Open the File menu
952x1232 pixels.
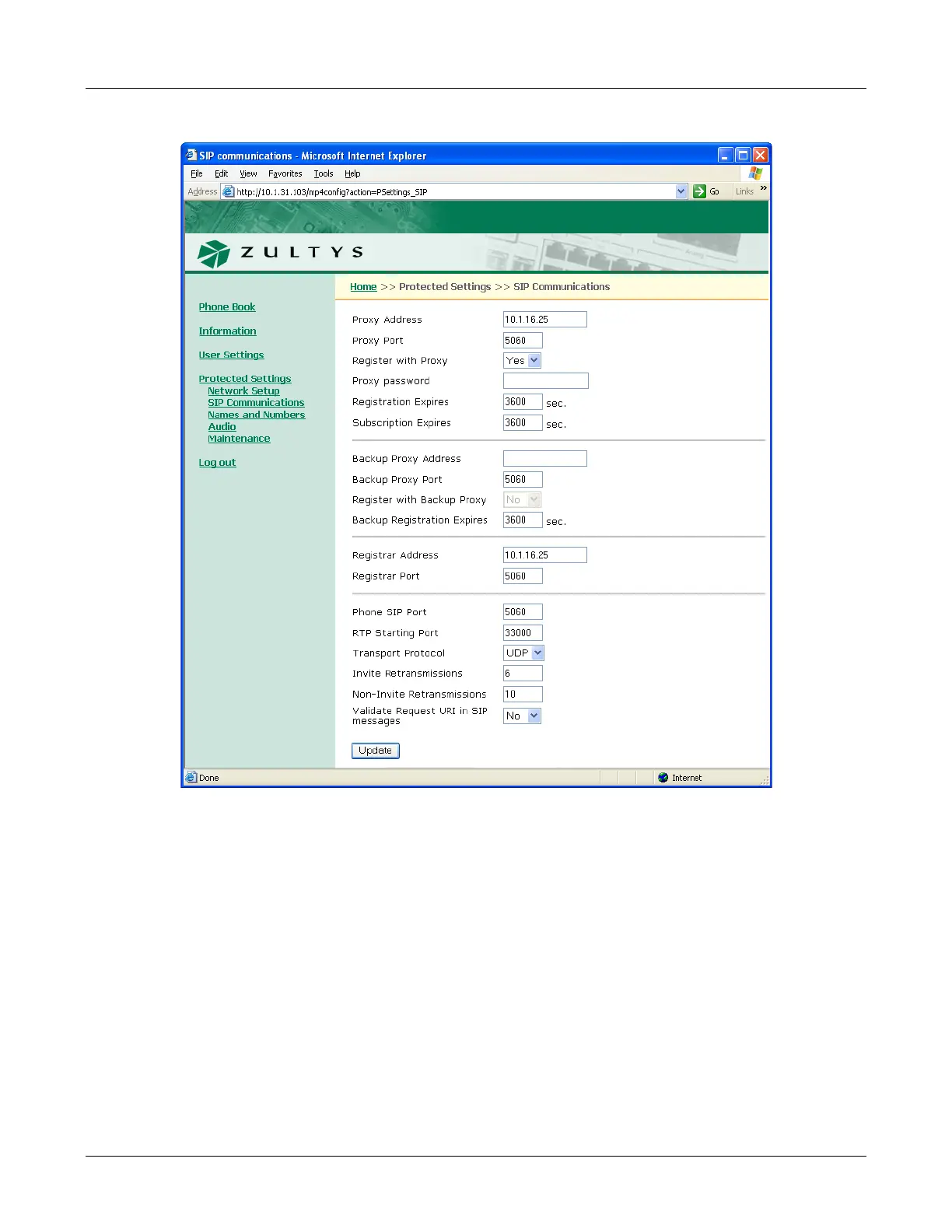[x=197, y=173]
